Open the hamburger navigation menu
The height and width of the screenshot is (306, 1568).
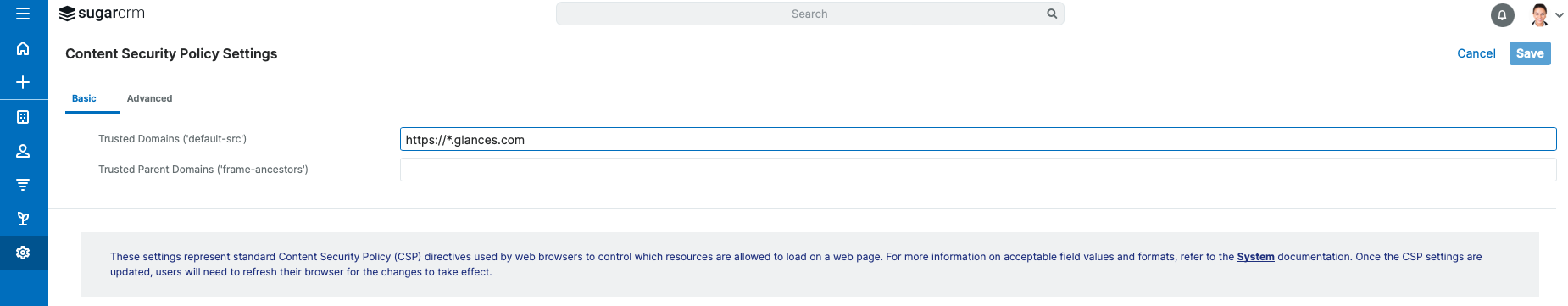pyautogui.click(x=23, y=14)
